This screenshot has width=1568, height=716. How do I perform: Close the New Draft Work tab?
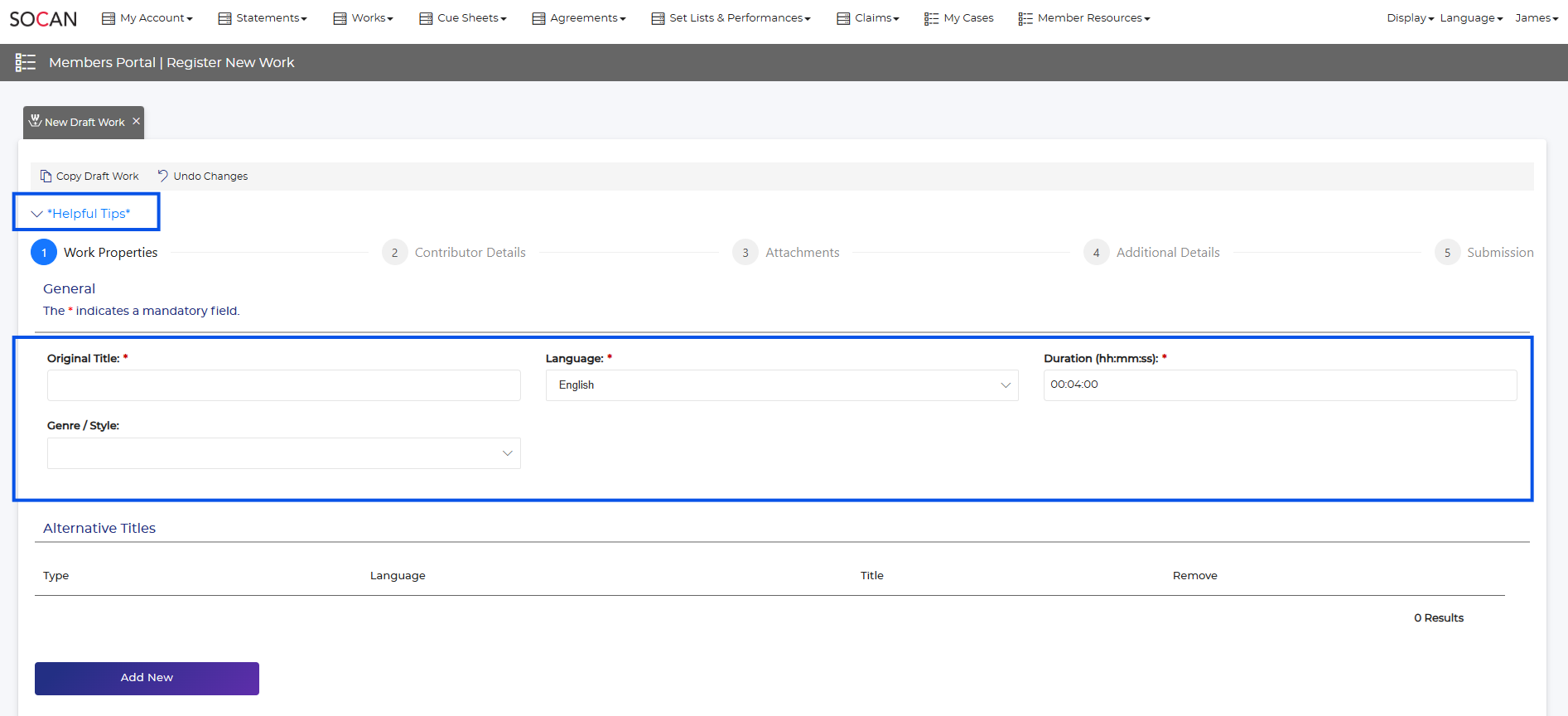(x=137, y=121)
